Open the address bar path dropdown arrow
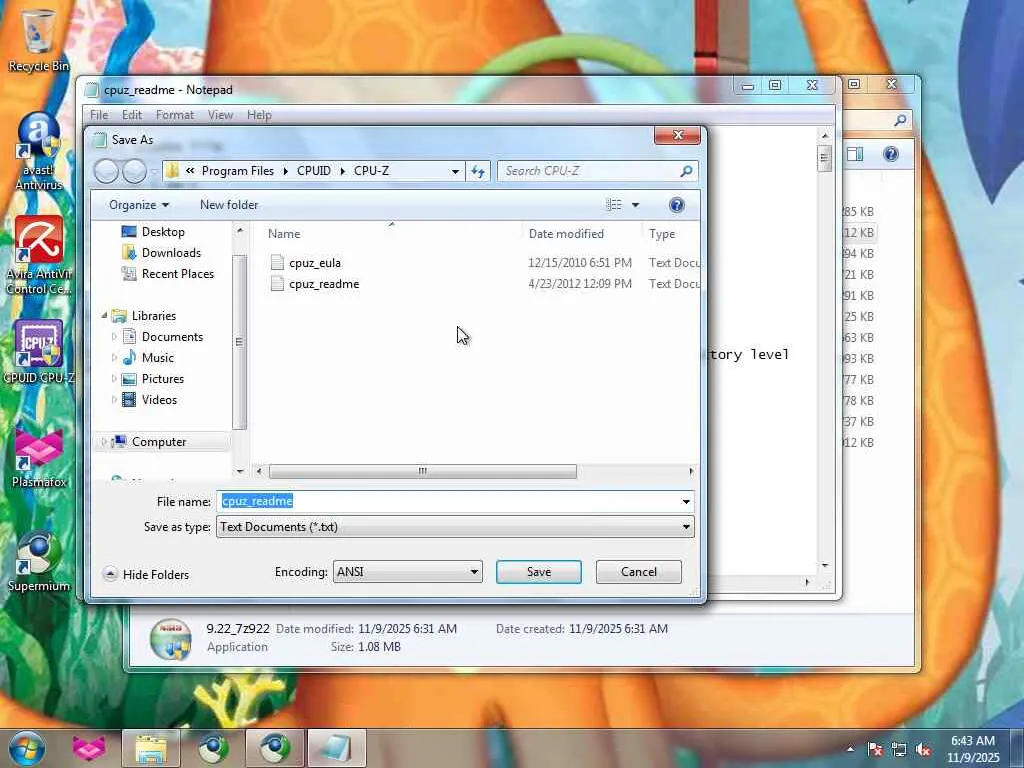 point(455,171)
